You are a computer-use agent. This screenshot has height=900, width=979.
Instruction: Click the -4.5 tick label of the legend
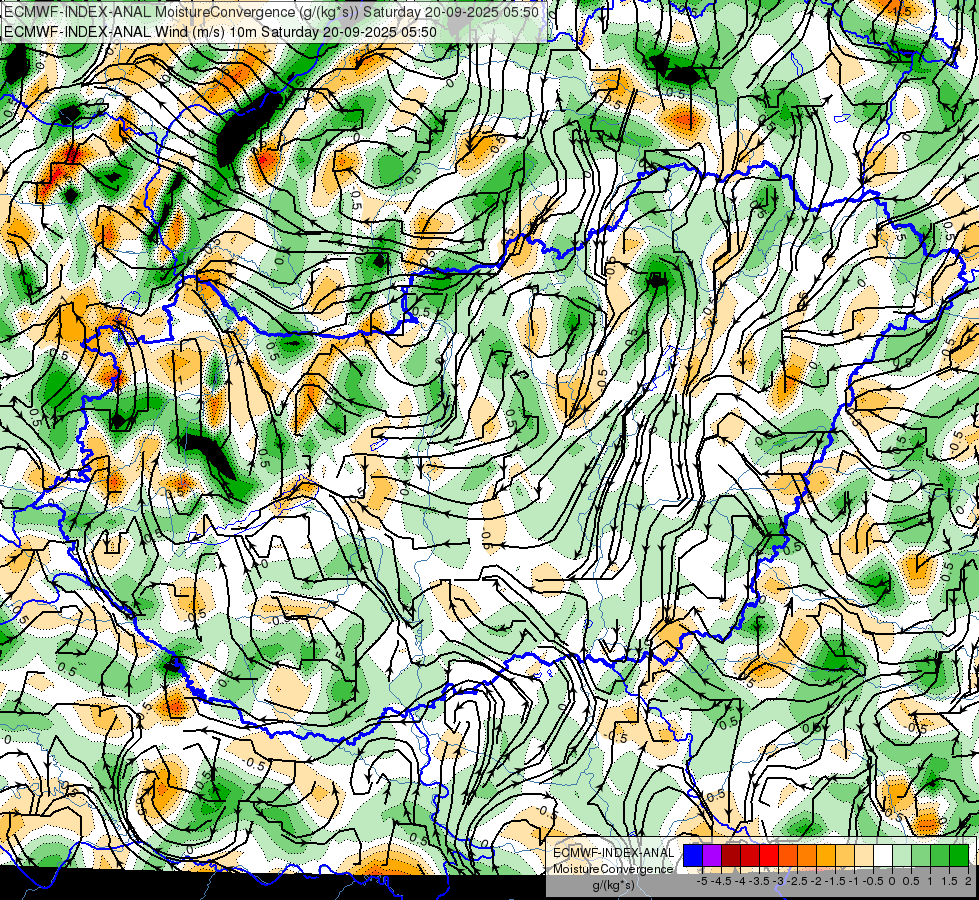point(721,881)
